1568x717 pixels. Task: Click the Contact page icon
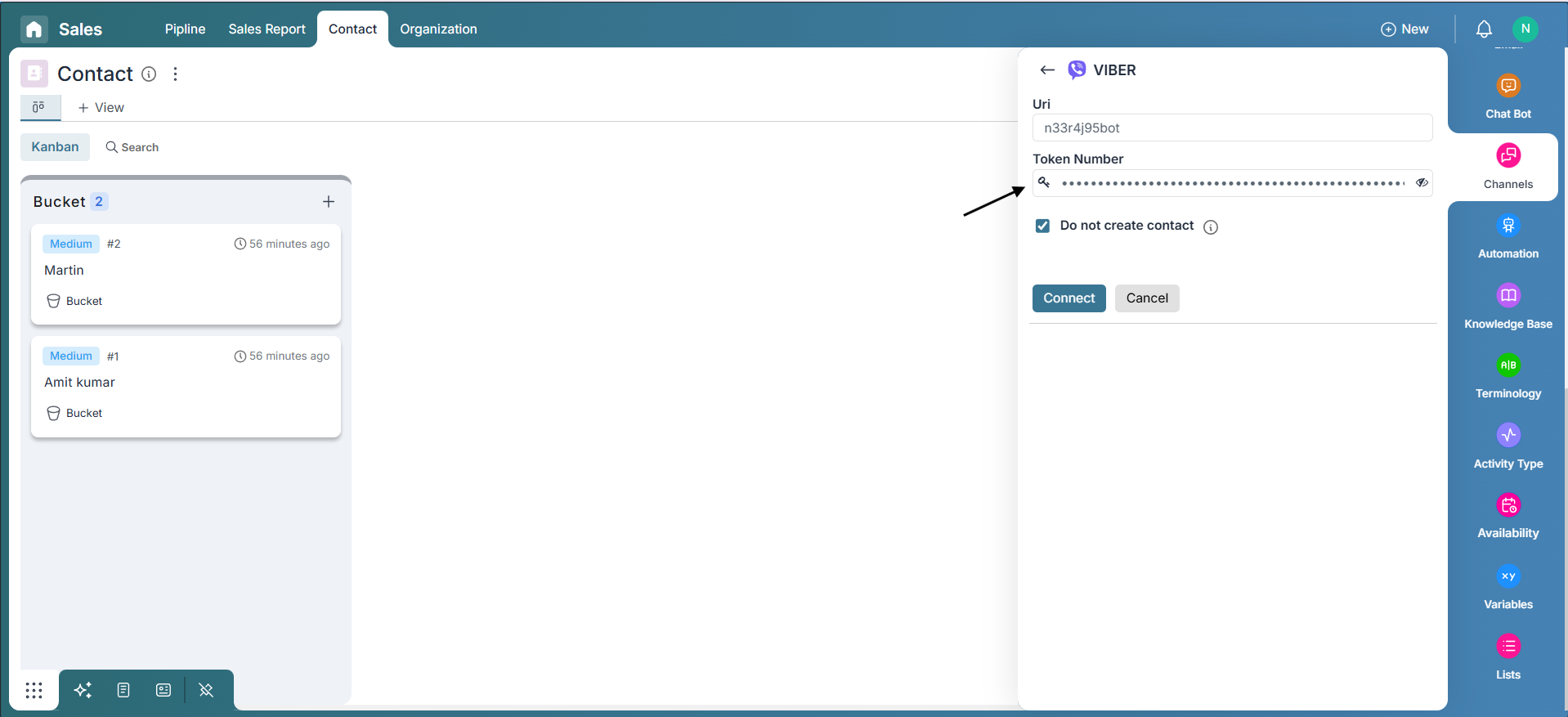34,74
